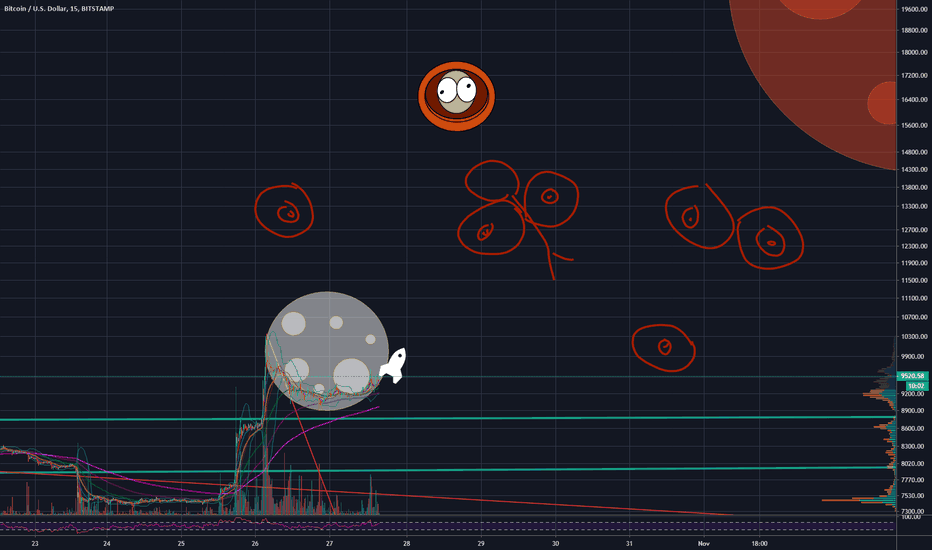The height and width of the screenshot is (550, 932).
Task: Click the 8600.00 price axis label
Action: click(914, 428)
